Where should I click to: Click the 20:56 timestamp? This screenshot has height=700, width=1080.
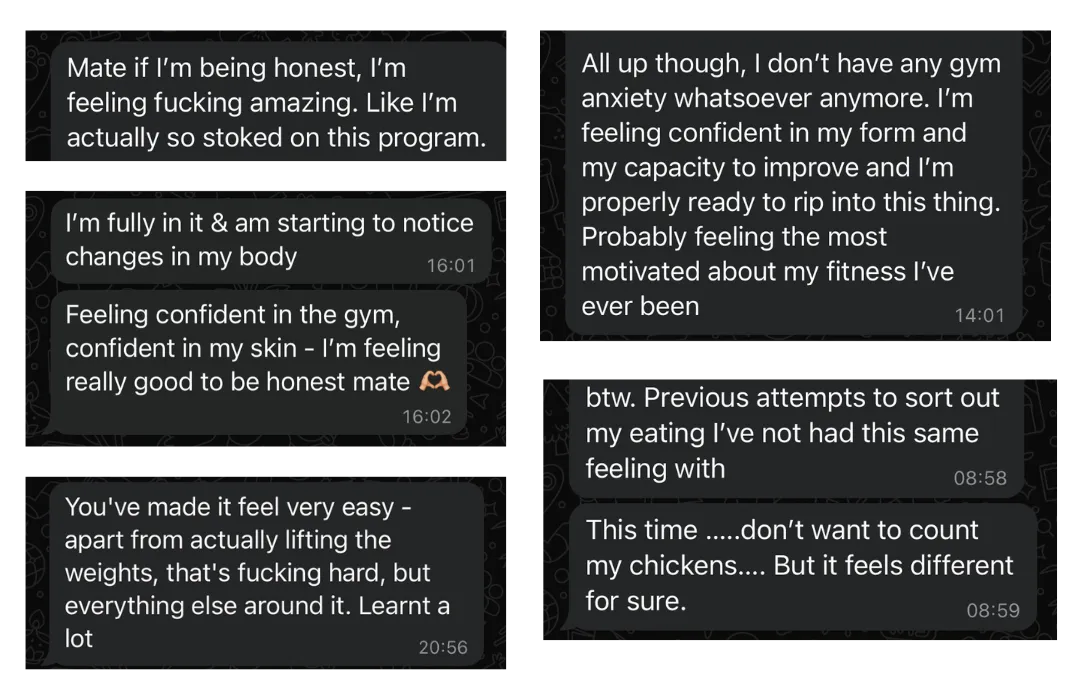[443, 647]
